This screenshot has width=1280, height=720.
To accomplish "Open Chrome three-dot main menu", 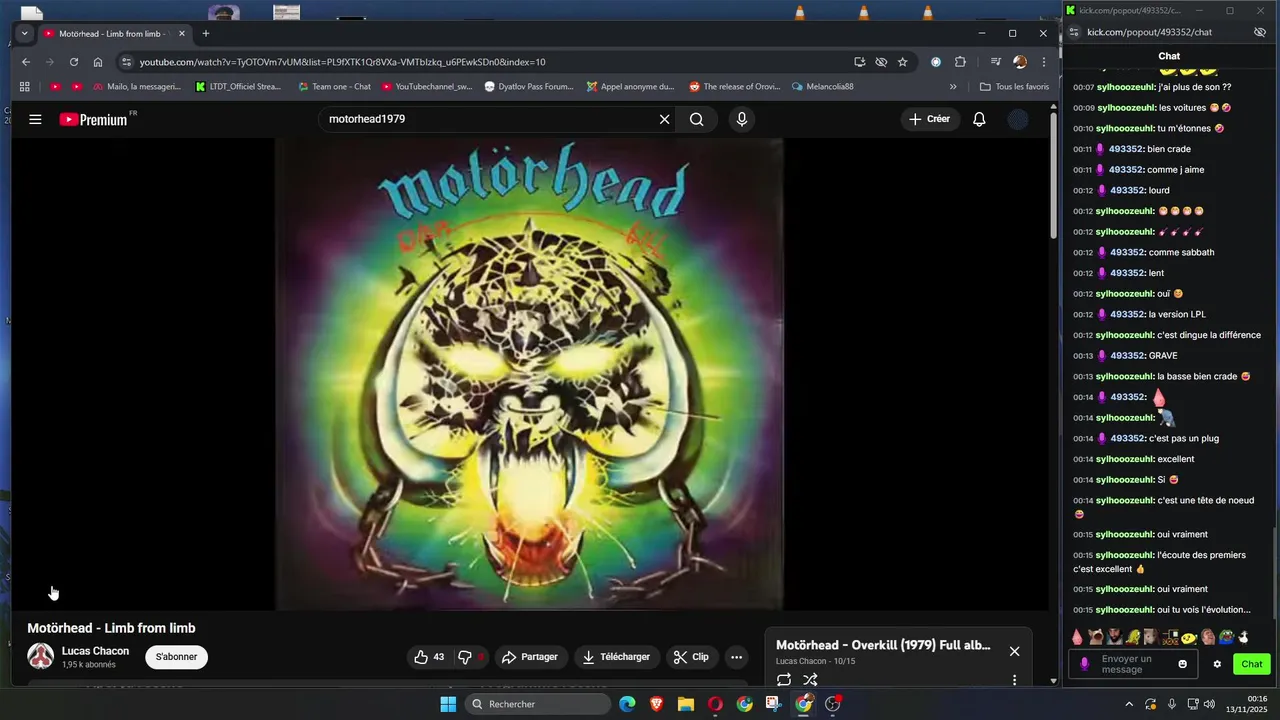I will click(1044, 62).
